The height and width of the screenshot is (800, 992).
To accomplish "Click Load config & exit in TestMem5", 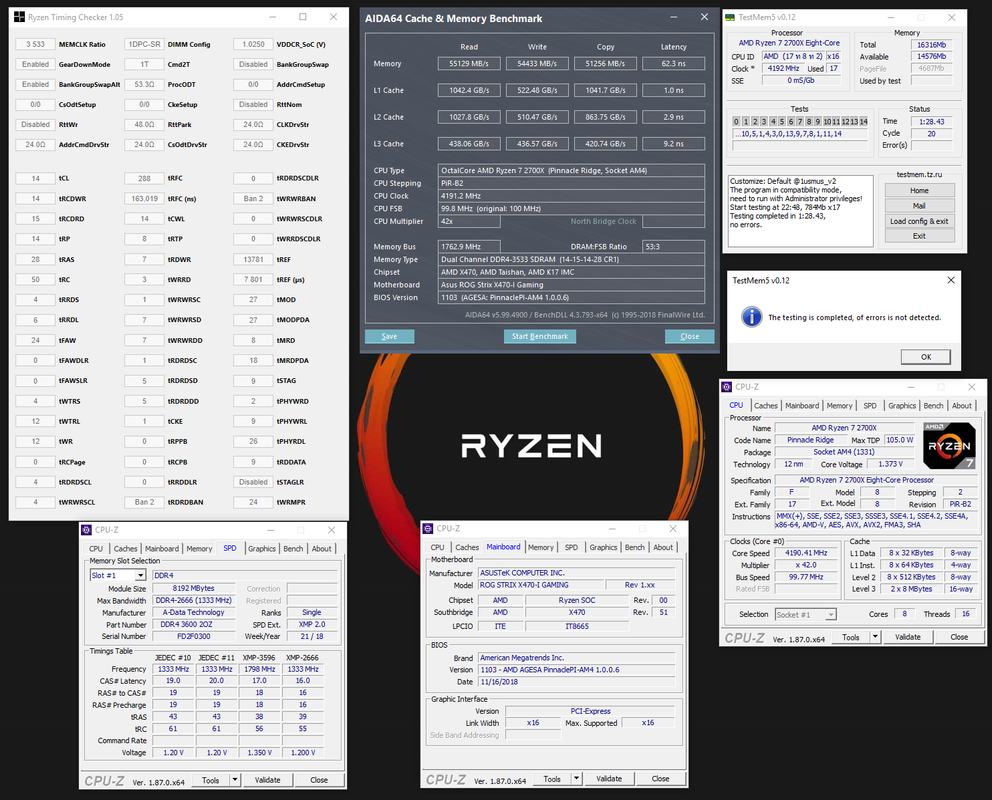I will [x=919, y=221].
